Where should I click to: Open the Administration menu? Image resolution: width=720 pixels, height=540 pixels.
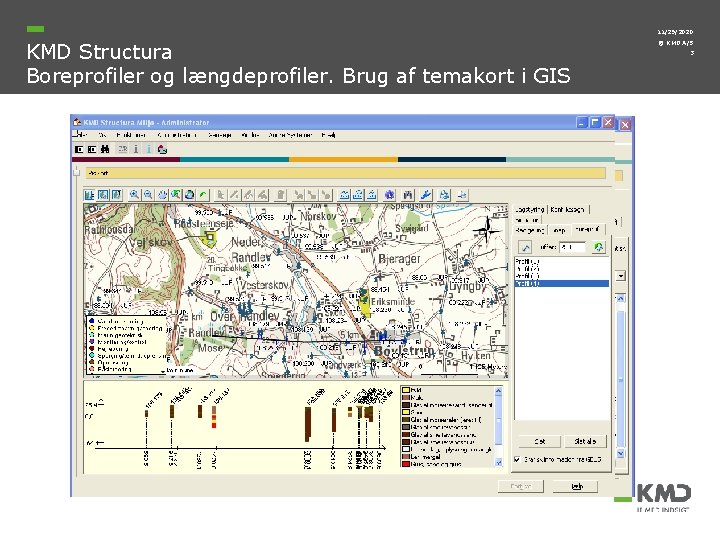point(177,135)
